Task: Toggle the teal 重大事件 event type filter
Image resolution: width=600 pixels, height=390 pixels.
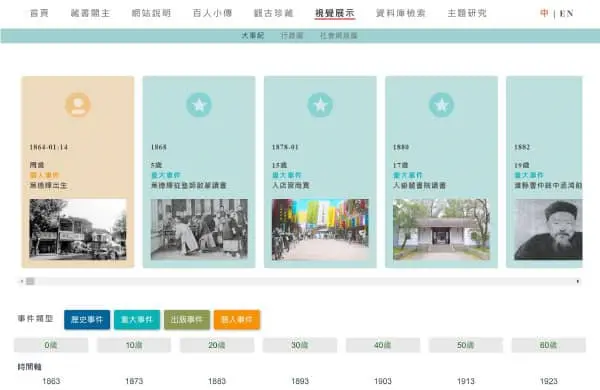Action: [137, 320]
